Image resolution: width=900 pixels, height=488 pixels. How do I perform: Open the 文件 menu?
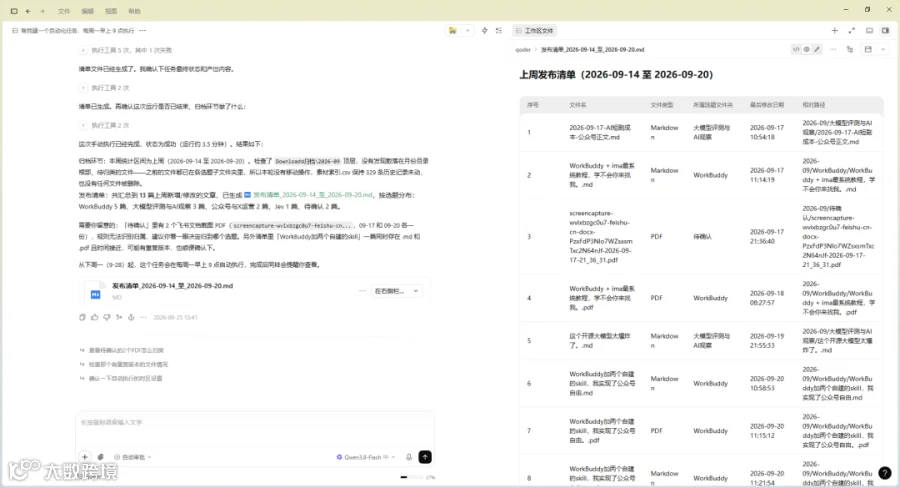pyautogui.click(x=64, y=11)
